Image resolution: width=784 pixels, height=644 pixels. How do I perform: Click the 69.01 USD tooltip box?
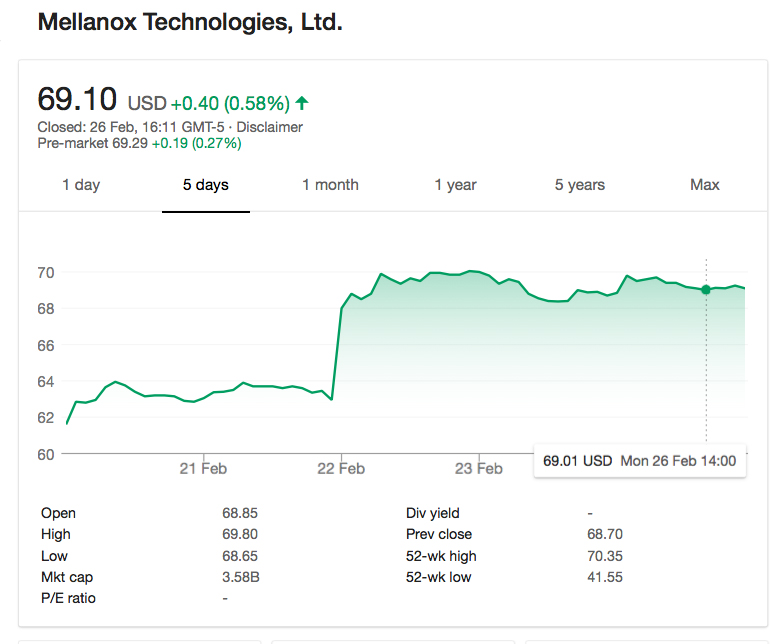[639, 461]
